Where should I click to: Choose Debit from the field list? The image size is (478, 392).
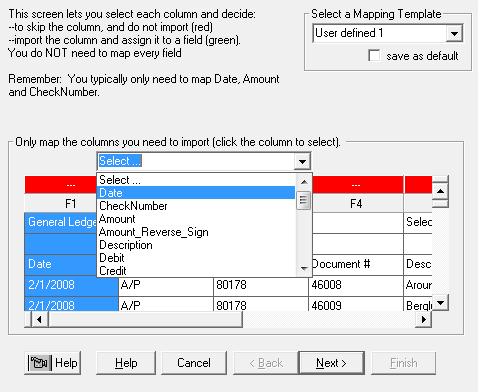coord(196,258)
